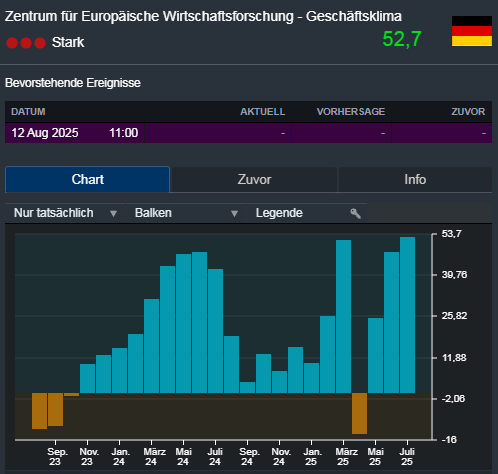Switch to the Zuvor tab
Image resolution: width=498 pixels, height=474 pixels.
254,180
